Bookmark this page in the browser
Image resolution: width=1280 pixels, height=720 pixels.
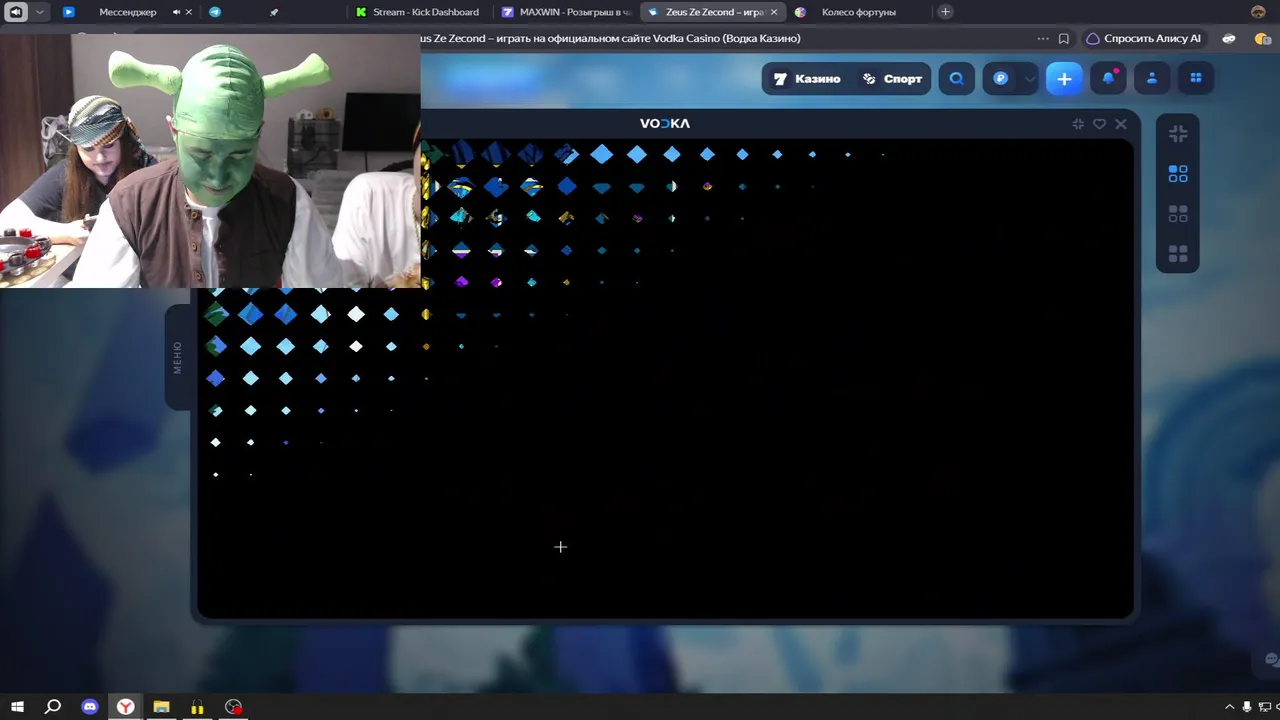click(1064, 39)
